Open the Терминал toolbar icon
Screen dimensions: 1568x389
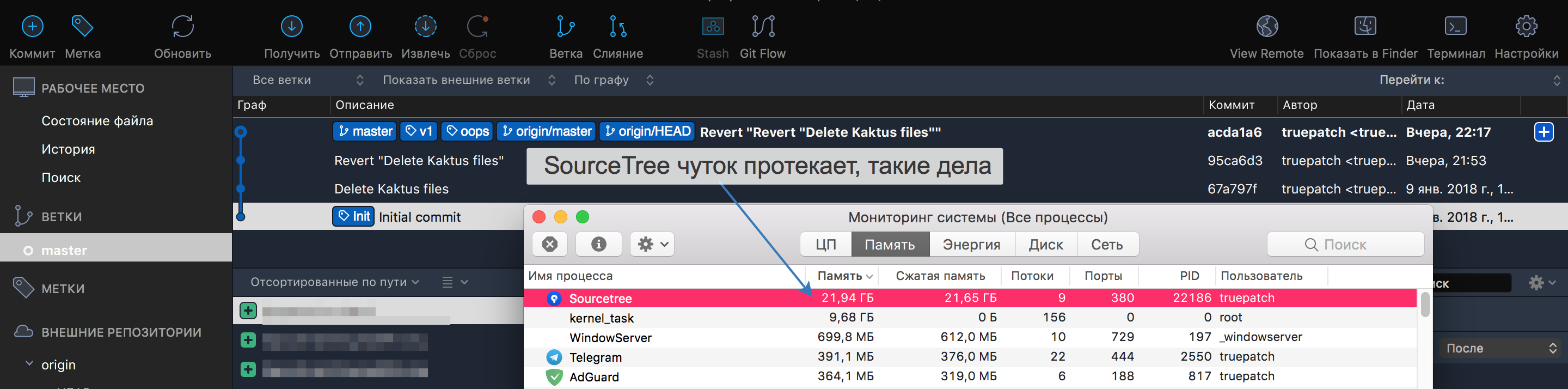coord(1455,26)
